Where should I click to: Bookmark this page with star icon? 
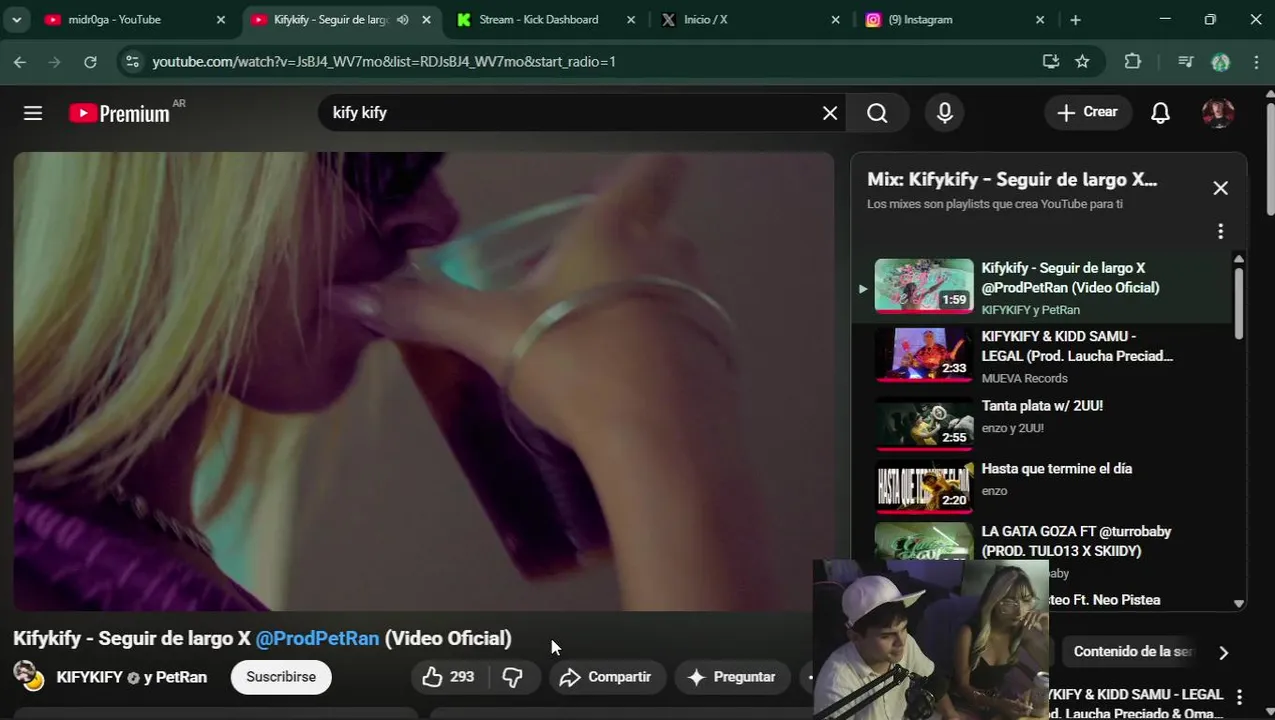pos(1082,62)
